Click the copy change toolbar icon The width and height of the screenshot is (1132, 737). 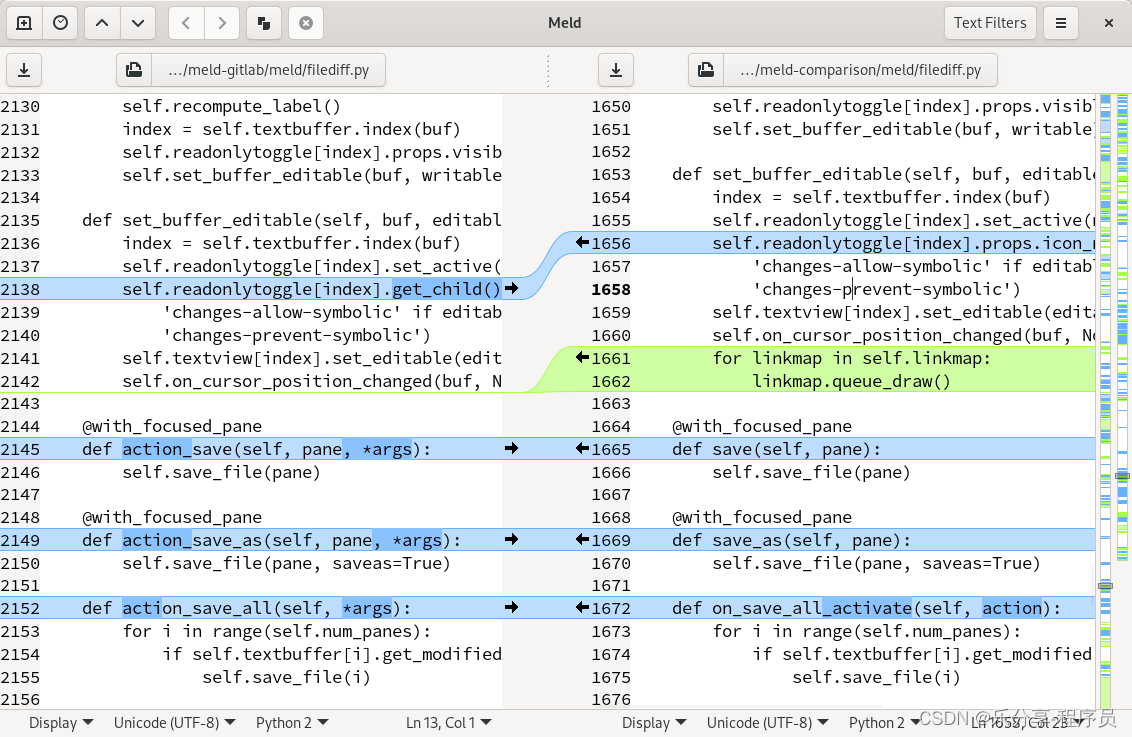pos(264,23)
